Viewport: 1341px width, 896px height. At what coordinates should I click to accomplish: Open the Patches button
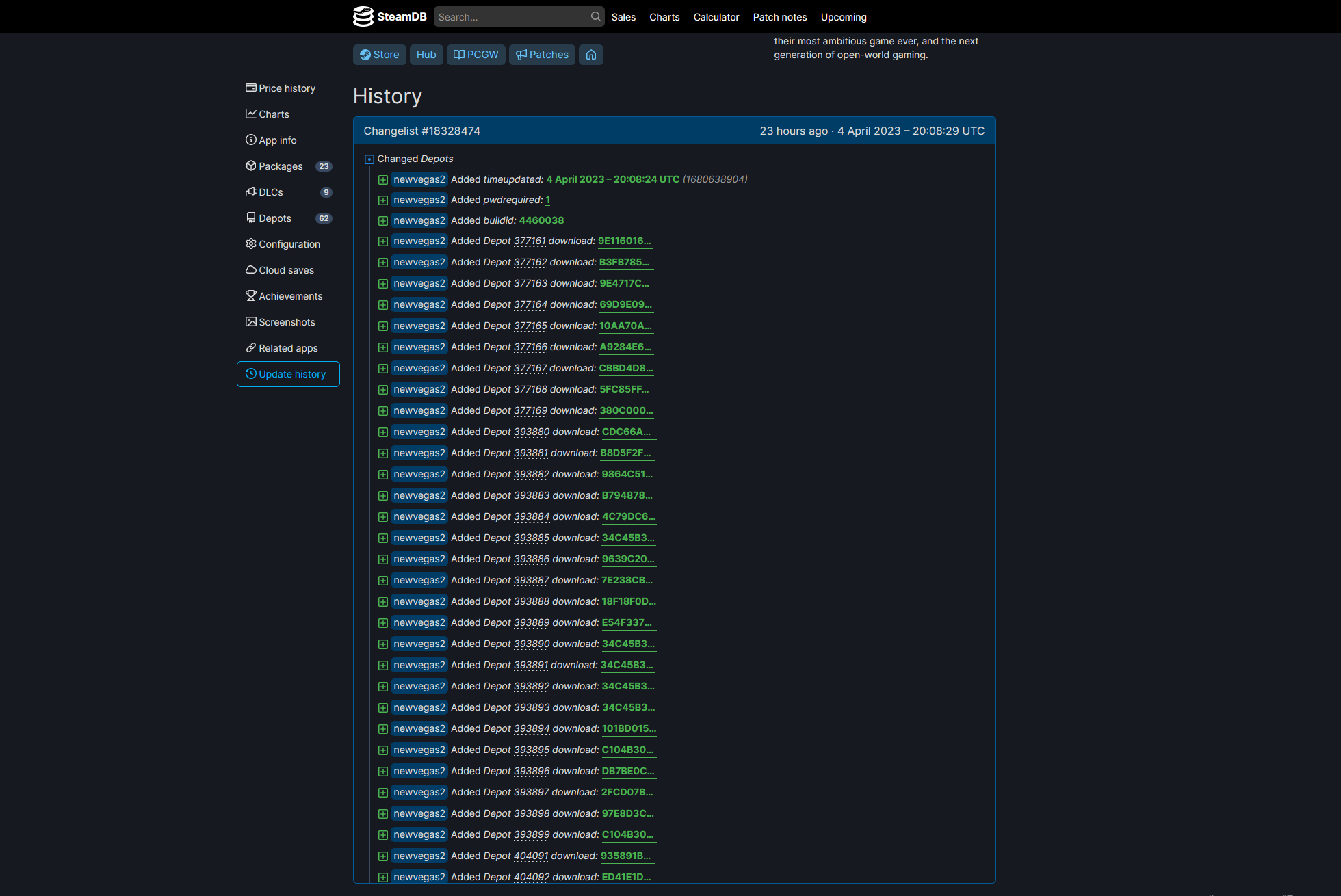tap(542, 55)
